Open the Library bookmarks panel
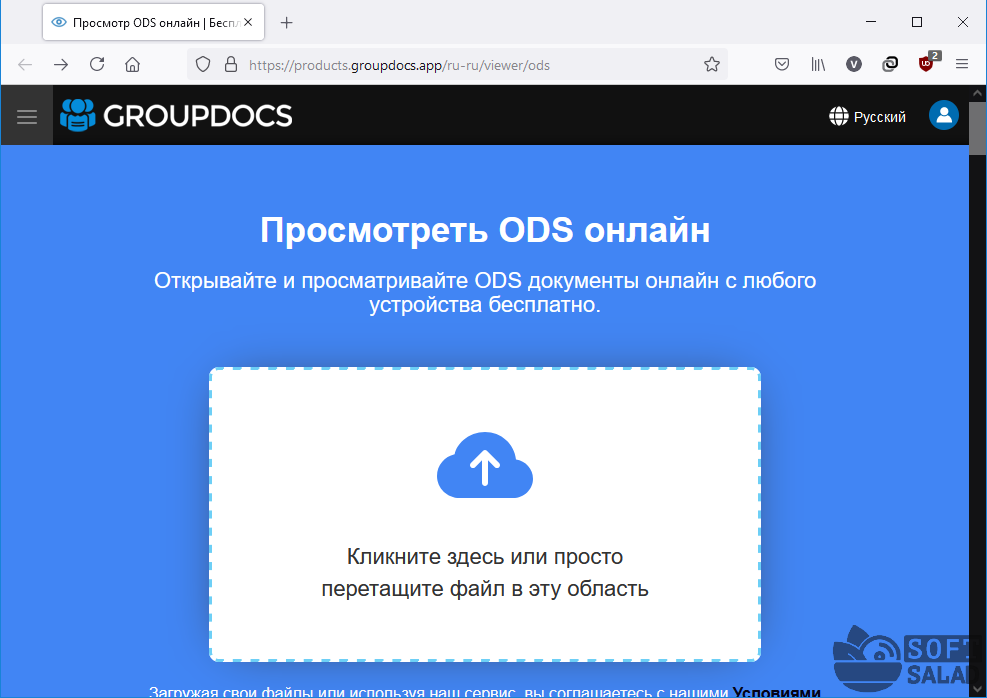The width and height of the screenshot is (987, 698). (818, 64)
